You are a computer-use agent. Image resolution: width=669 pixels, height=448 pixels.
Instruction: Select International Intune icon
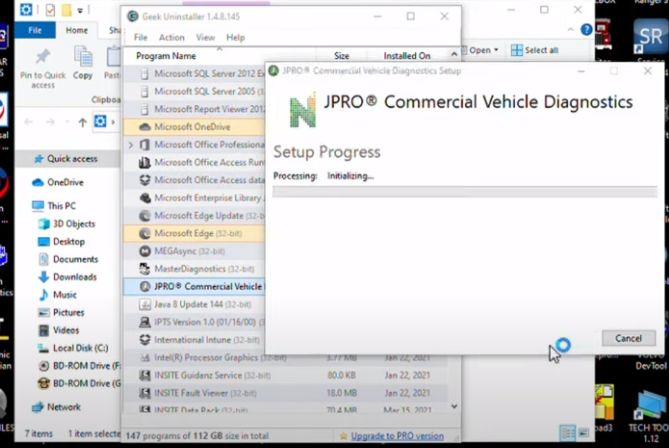pos(145,340)
